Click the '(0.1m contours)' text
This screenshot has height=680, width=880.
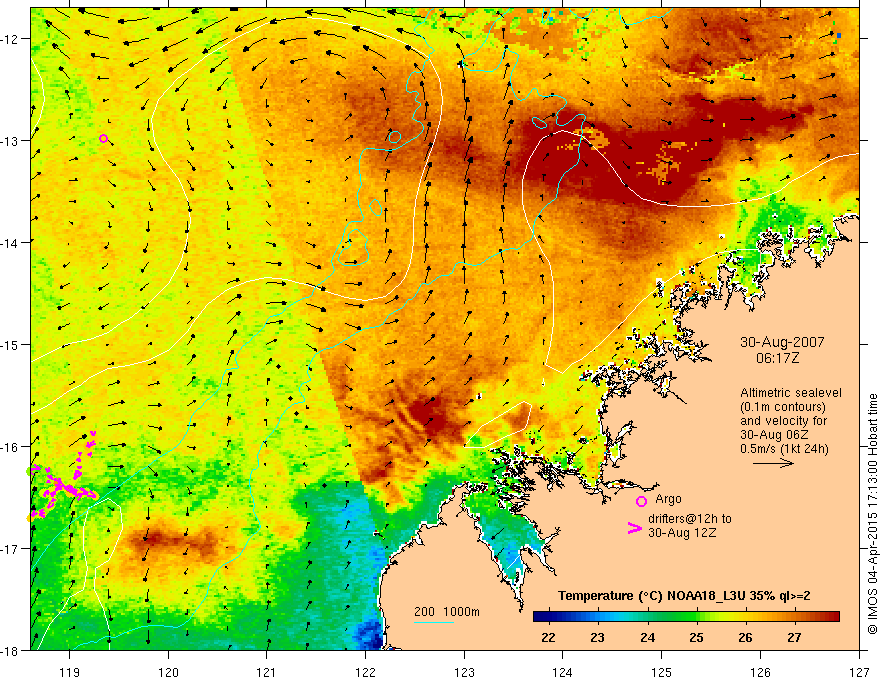(x=783, y=407)
